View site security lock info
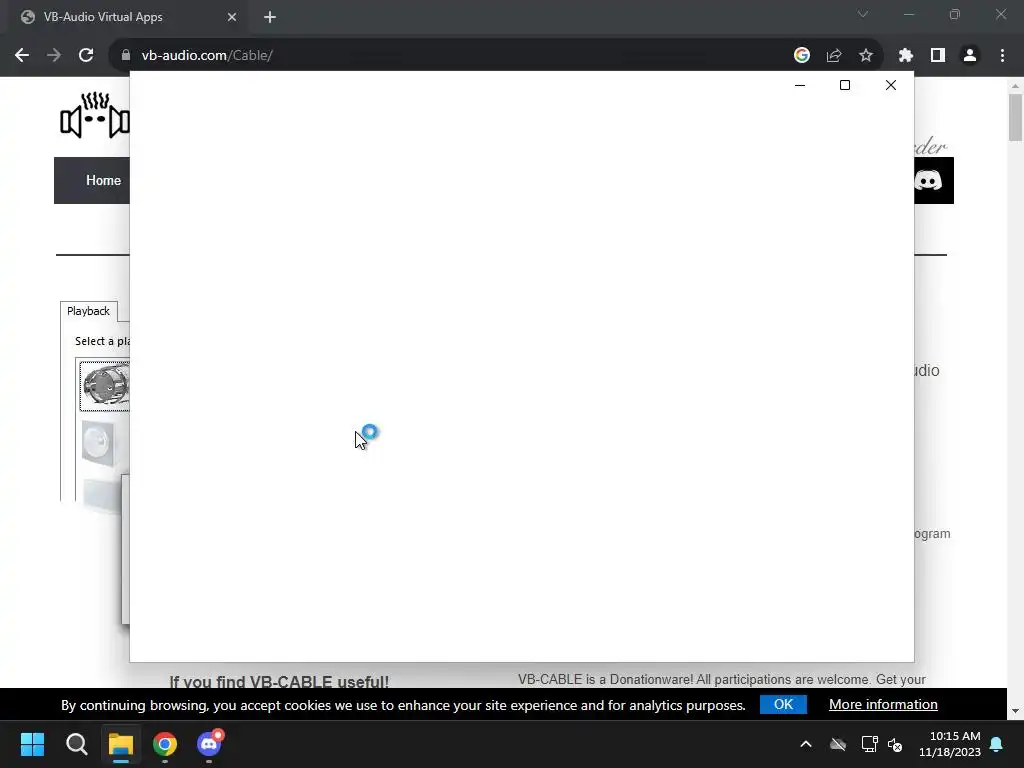The image size is (1024, 768). pos(126,56)
